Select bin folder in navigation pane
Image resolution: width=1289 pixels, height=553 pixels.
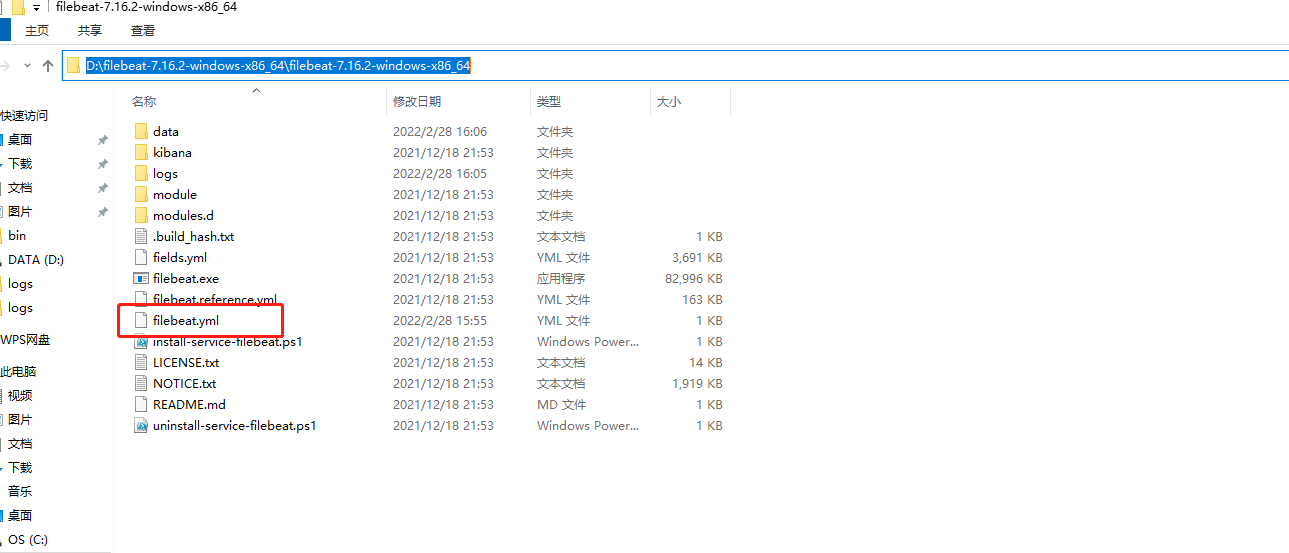17,236
